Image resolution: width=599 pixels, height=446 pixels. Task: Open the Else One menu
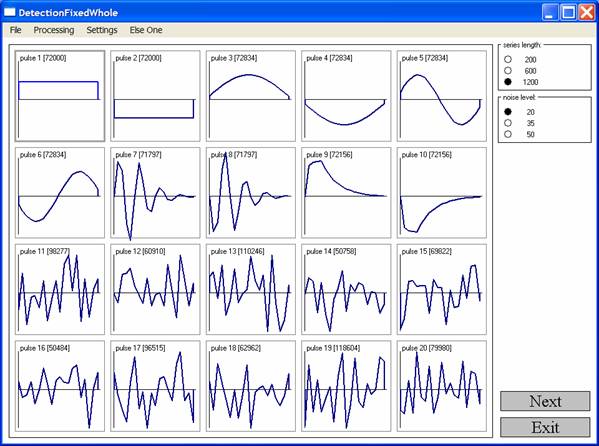(x=146, y=30)
